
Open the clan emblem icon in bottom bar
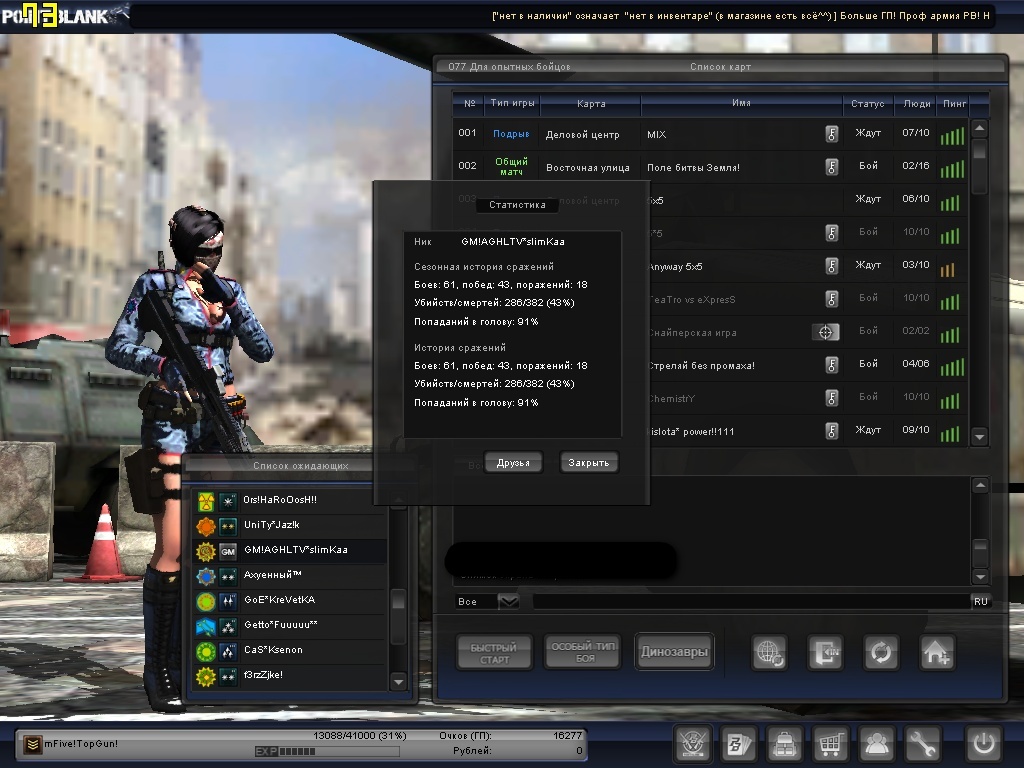click(691, 744)
